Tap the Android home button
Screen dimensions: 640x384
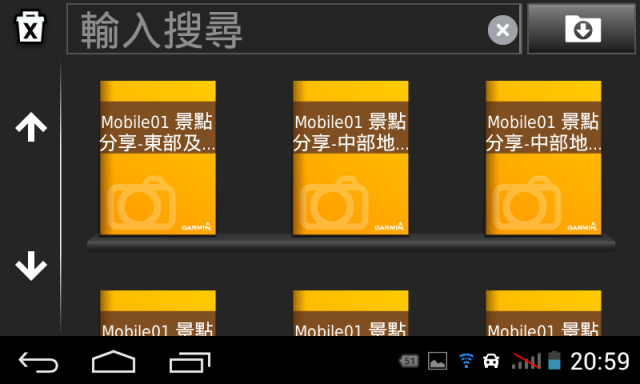pyautogui.click(x=113, y=362)
